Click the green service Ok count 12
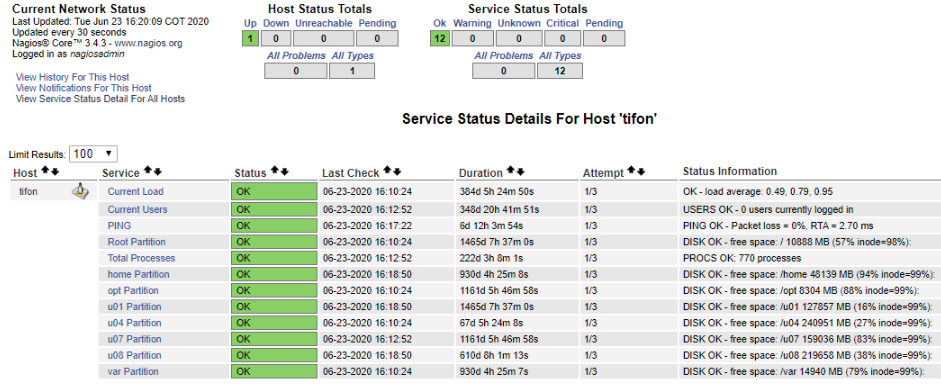941x385 pixels. click(x=440, y=38)
